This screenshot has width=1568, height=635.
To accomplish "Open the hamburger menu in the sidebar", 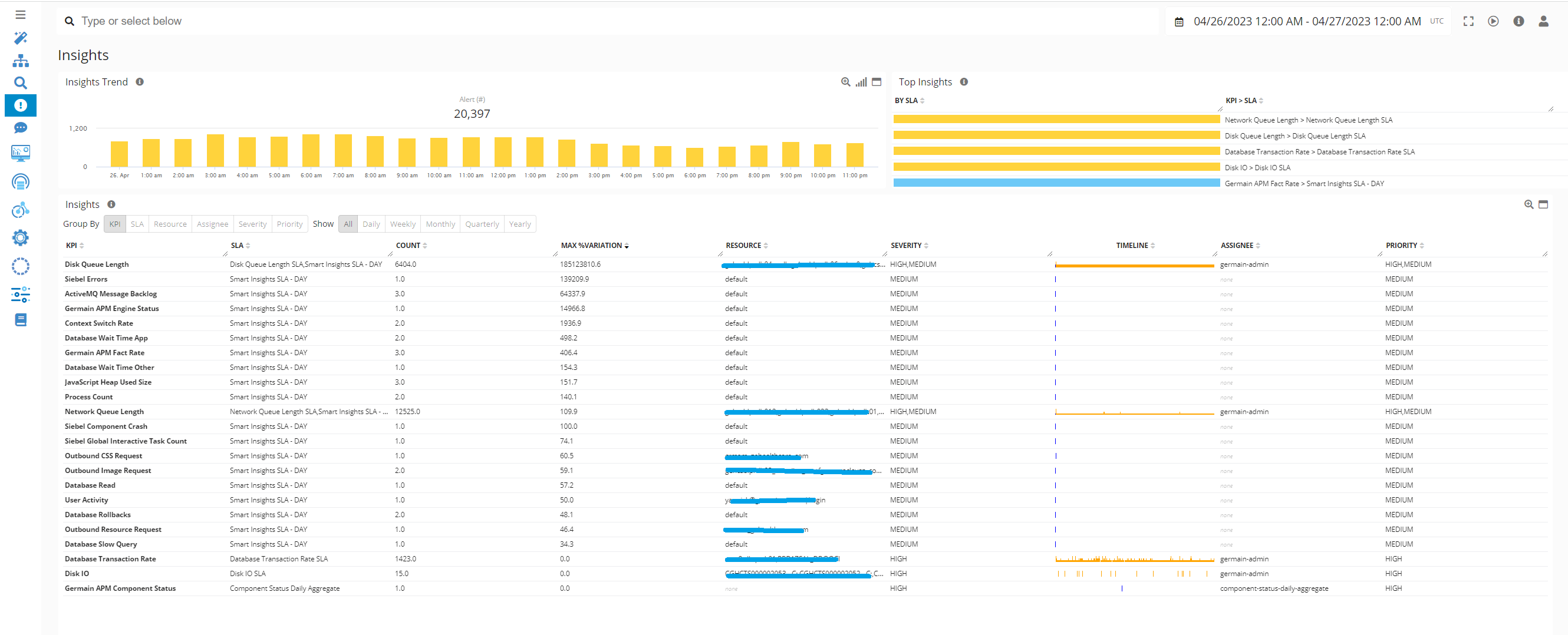I will (21, 15).
